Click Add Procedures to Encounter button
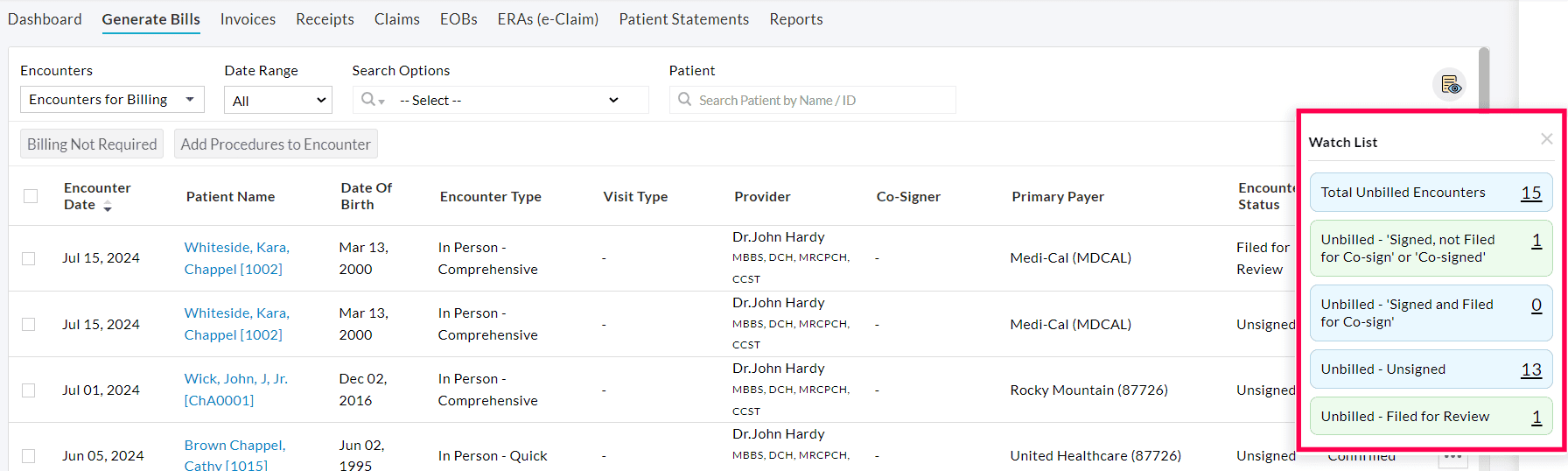Viewport: 1568px width, 471px height. pyautogui.click(x=276, y=144)
